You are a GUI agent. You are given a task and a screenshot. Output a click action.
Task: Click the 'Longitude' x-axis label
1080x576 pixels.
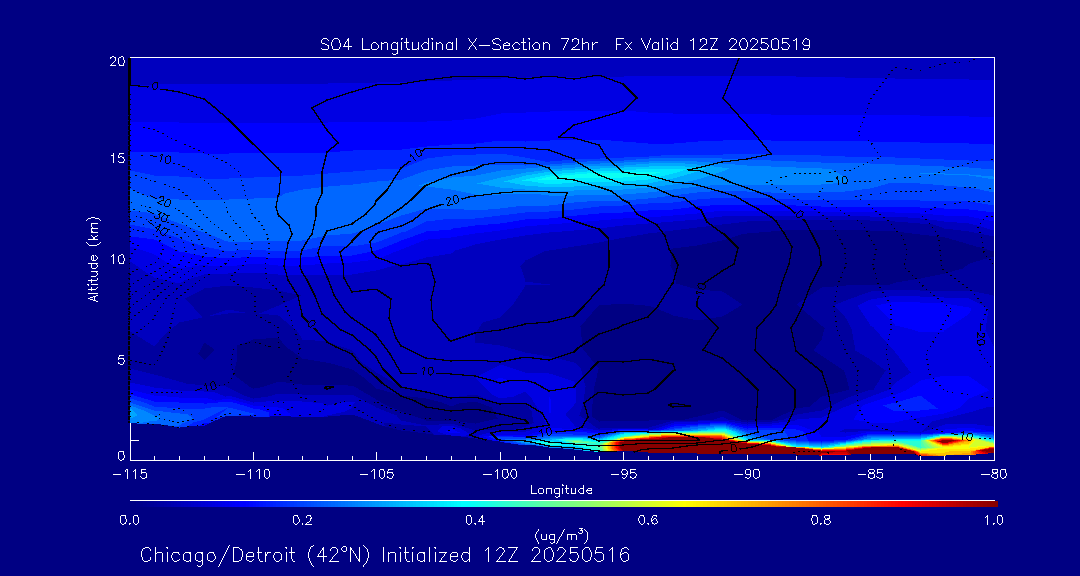point(561,490)
